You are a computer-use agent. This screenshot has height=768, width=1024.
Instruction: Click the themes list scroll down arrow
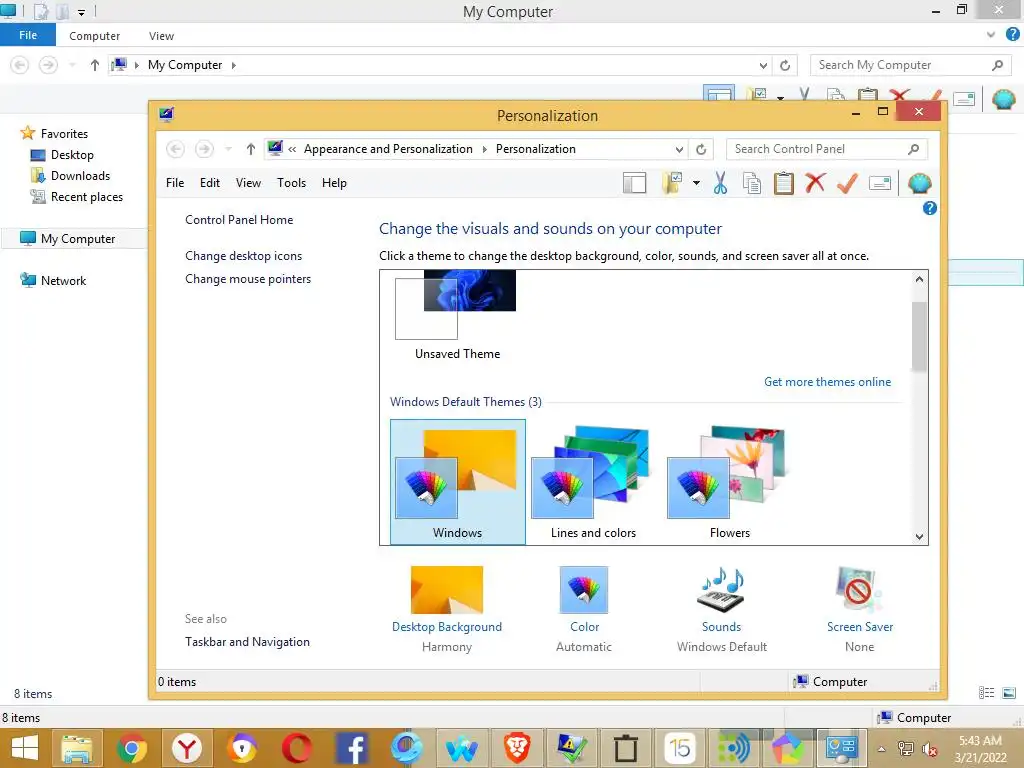point(919,537)
